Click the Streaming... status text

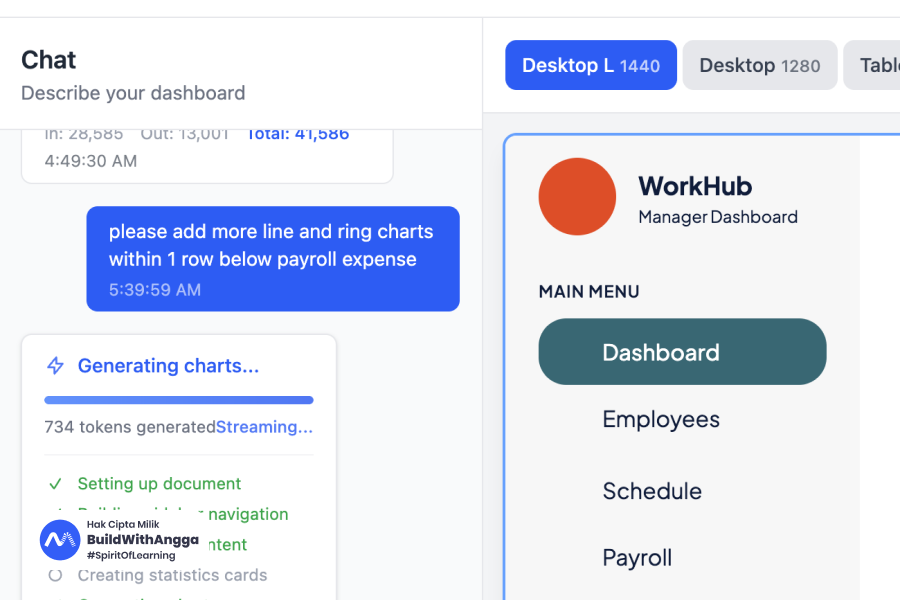pos(264,427)
